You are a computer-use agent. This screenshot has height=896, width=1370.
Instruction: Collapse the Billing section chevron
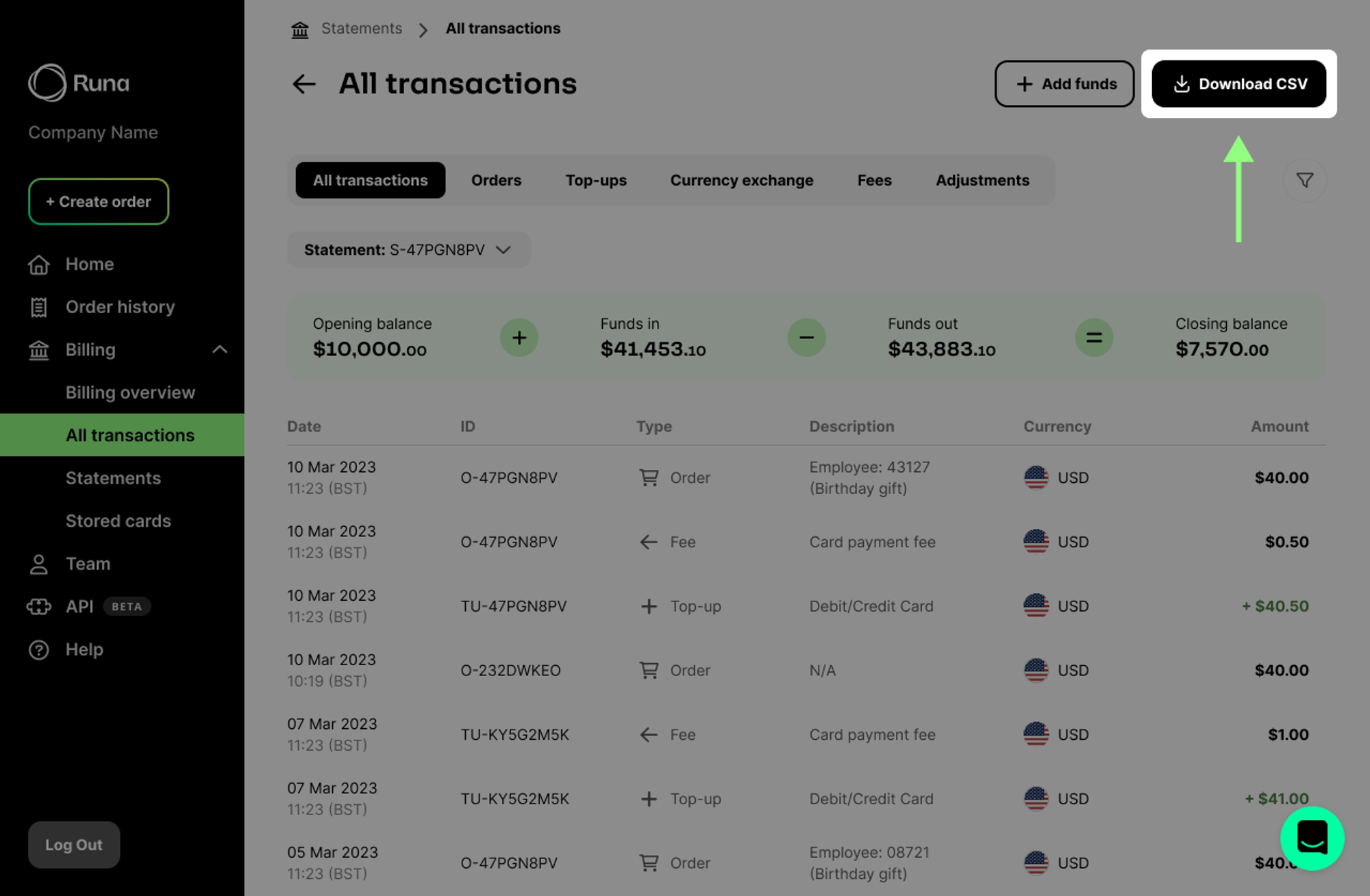(219, 349)
